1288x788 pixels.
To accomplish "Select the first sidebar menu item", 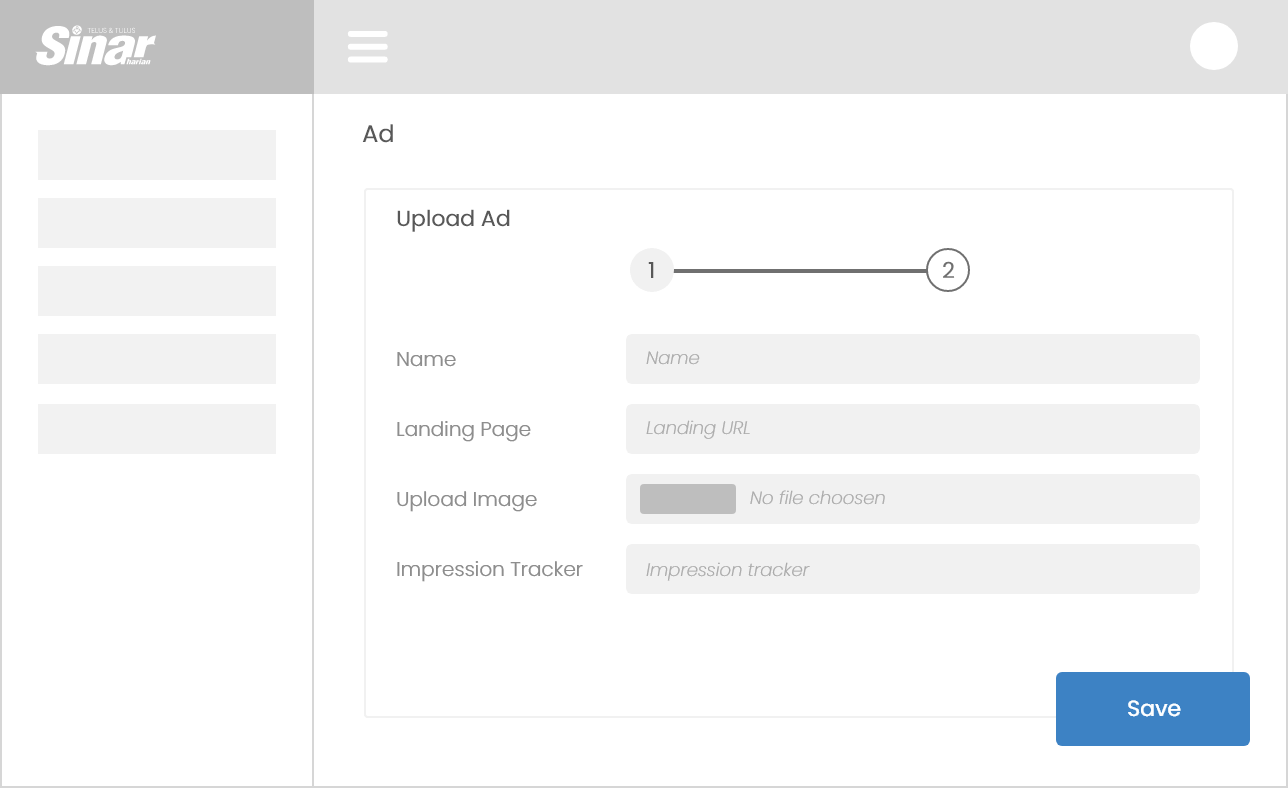I will [157, 155].
